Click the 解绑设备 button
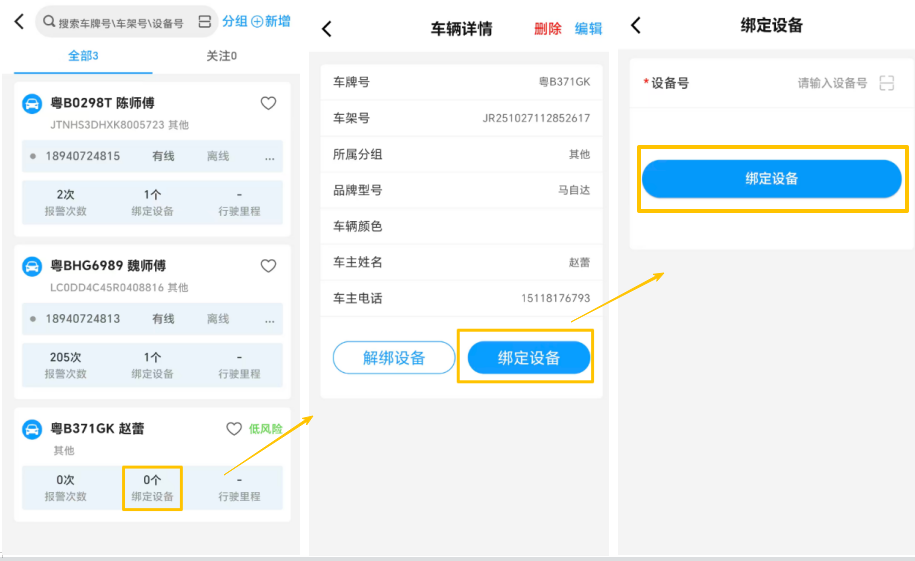Viewport: 915px width, 561px height. (393, 358)
